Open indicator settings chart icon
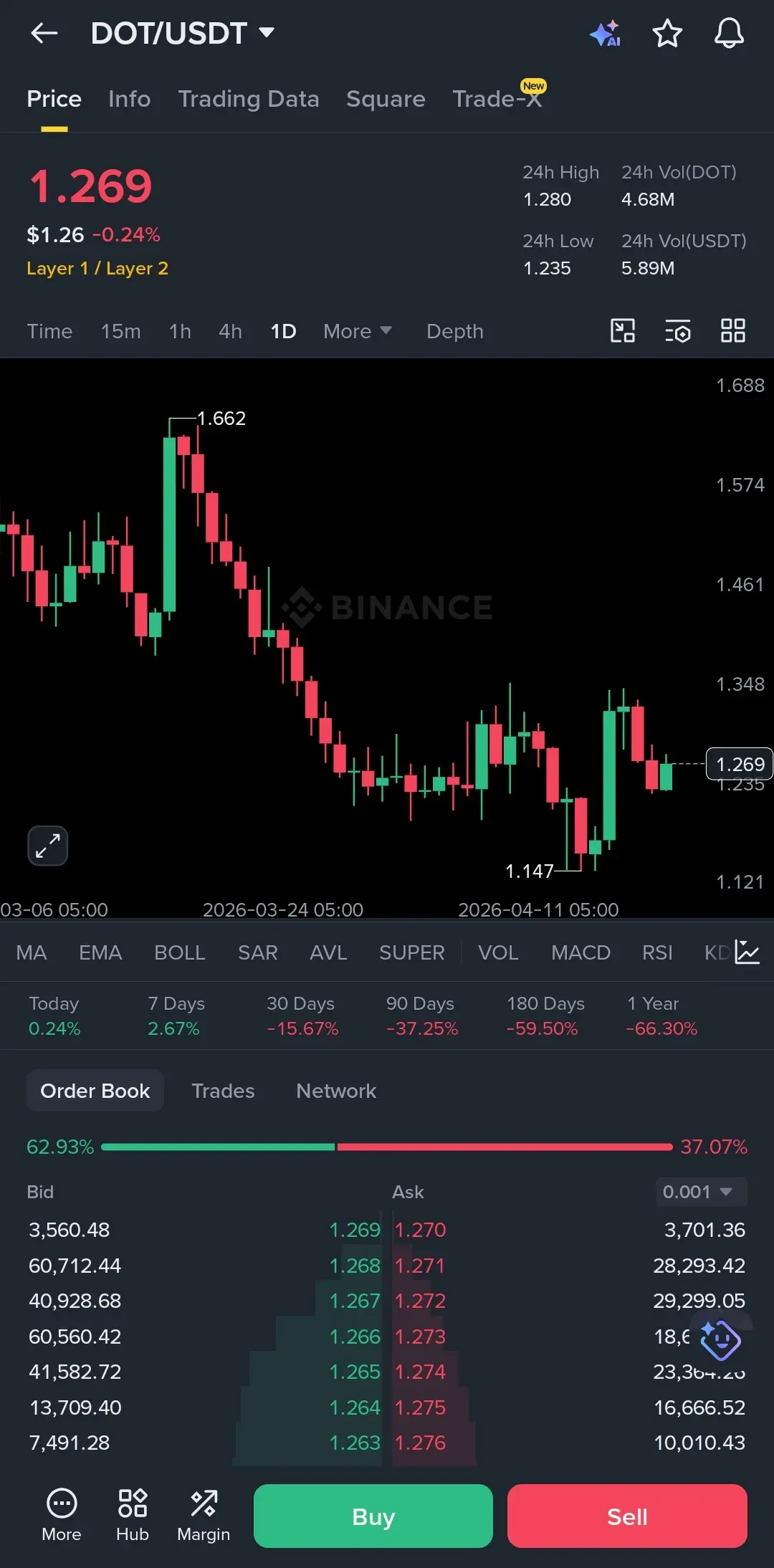 (747, 952)
